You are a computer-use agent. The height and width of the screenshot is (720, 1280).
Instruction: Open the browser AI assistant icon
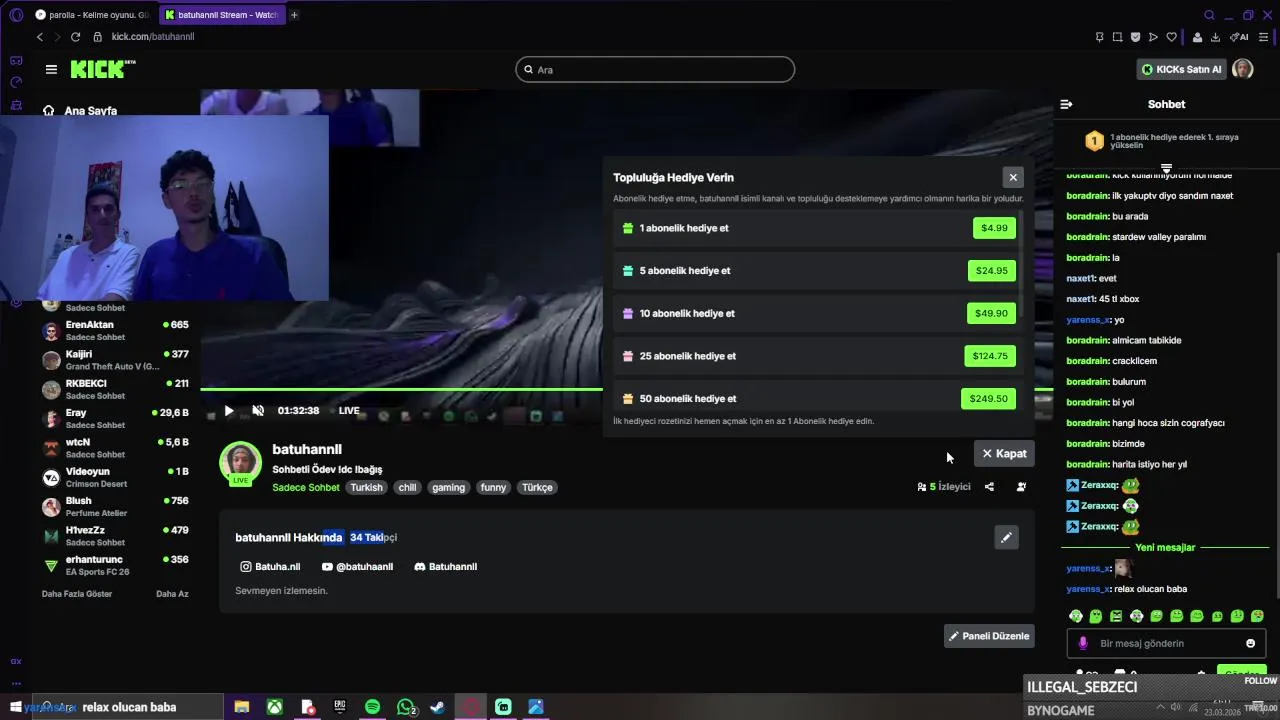coord(1239,37)
